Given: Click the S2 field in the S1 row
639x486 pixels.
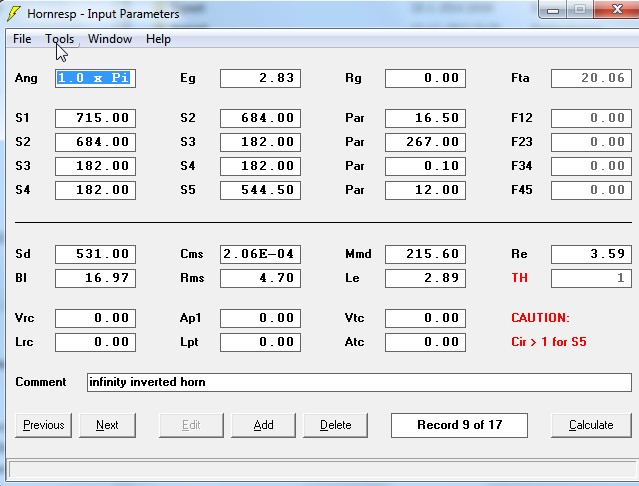Looking at the screenshot, I should point(260,118).
